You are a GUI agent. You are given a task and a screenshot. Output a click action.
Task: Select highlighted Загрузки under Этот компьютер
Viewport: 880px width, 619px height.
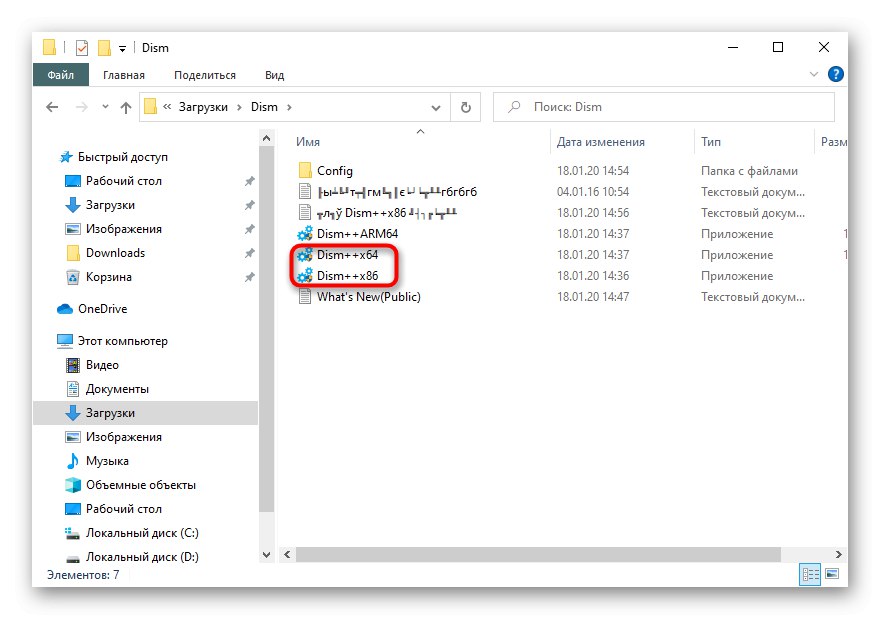(x=145, y=413)
